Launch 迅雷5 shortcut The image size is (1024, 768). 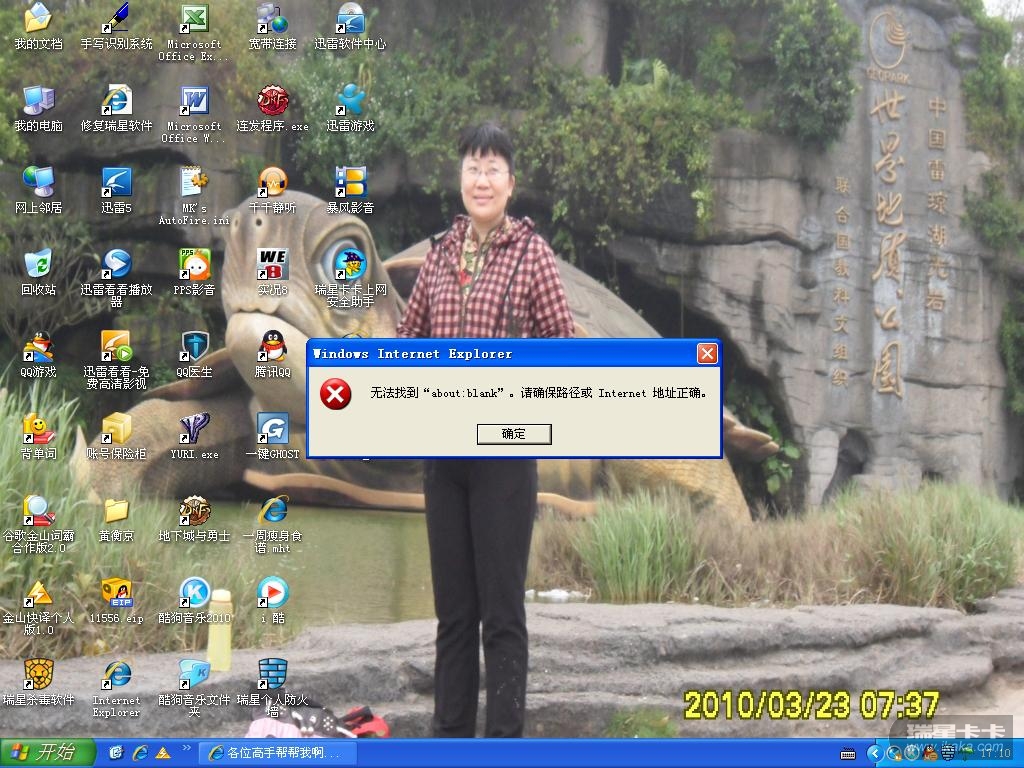116,191
